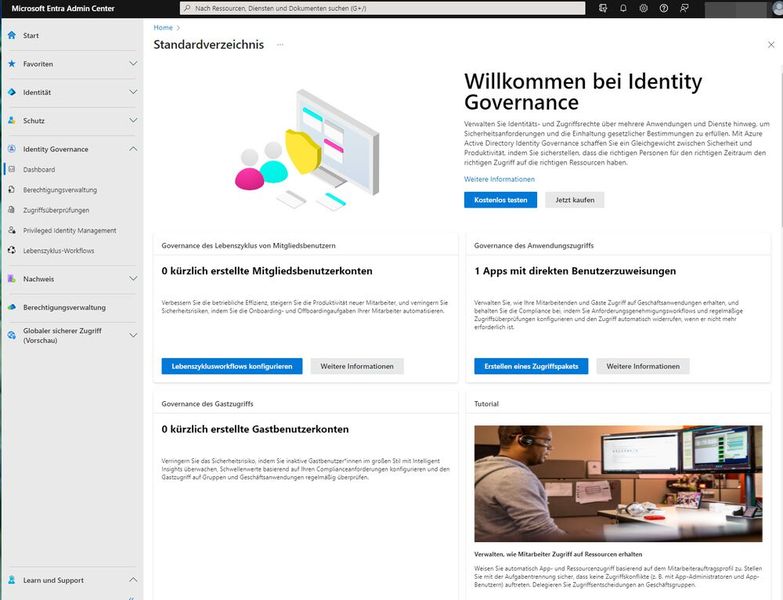Click the Globaler sicherer Zugriff globe icon
Image resolution: width=783 pixels, height=600 pixels.
[x=12, y=335]
